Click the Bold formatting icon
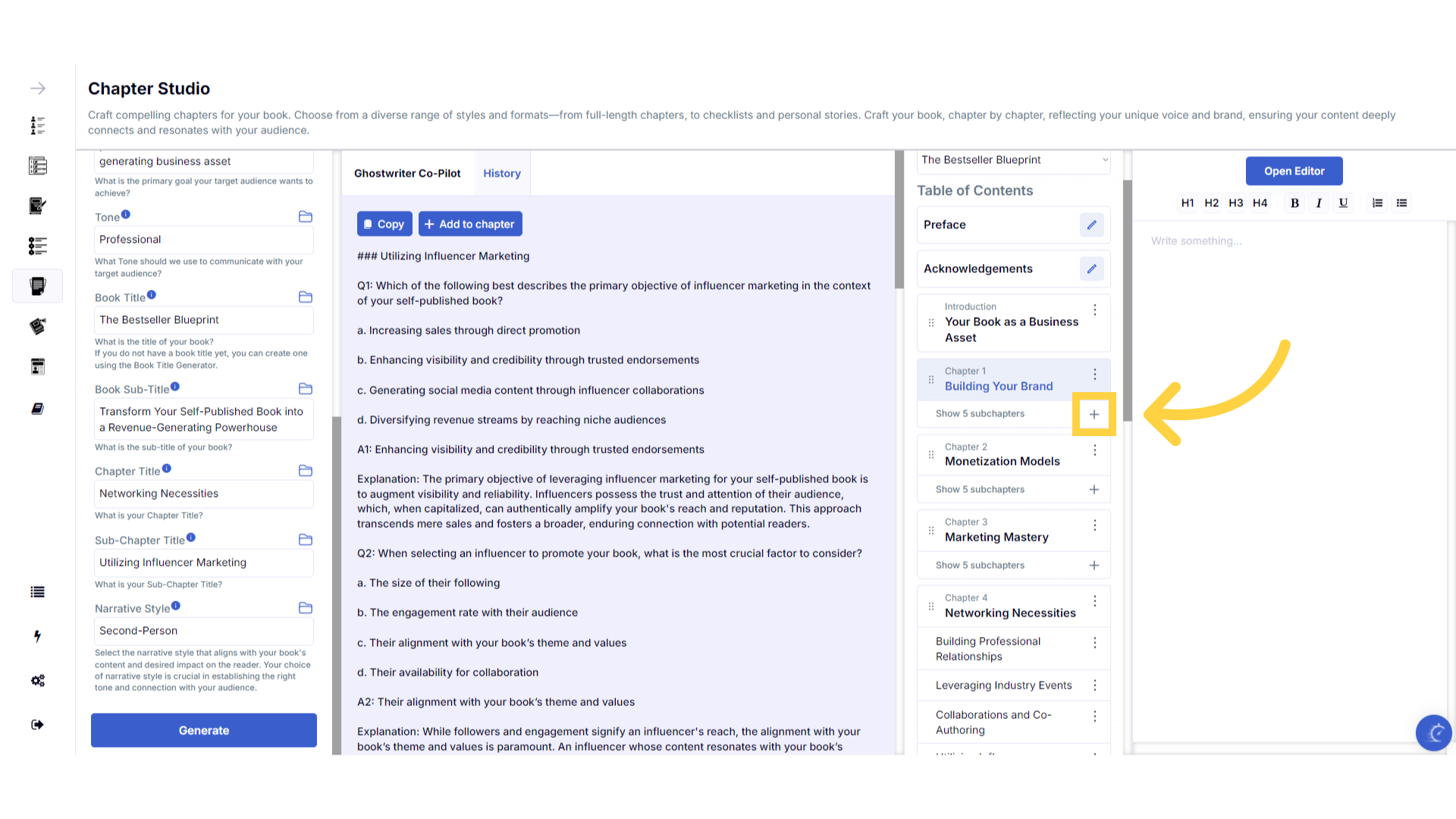Viewport: 1456px width, 819px height. (1294, 203)
